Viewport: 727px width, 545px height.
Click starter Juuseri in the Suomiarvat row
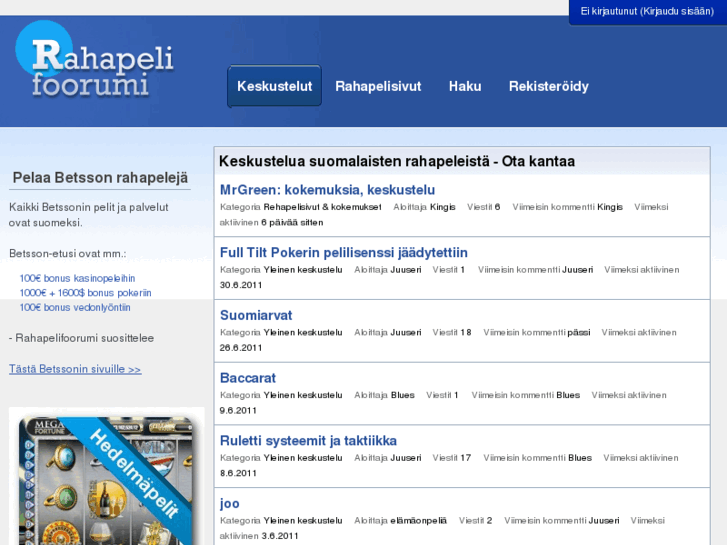(406, 333)
